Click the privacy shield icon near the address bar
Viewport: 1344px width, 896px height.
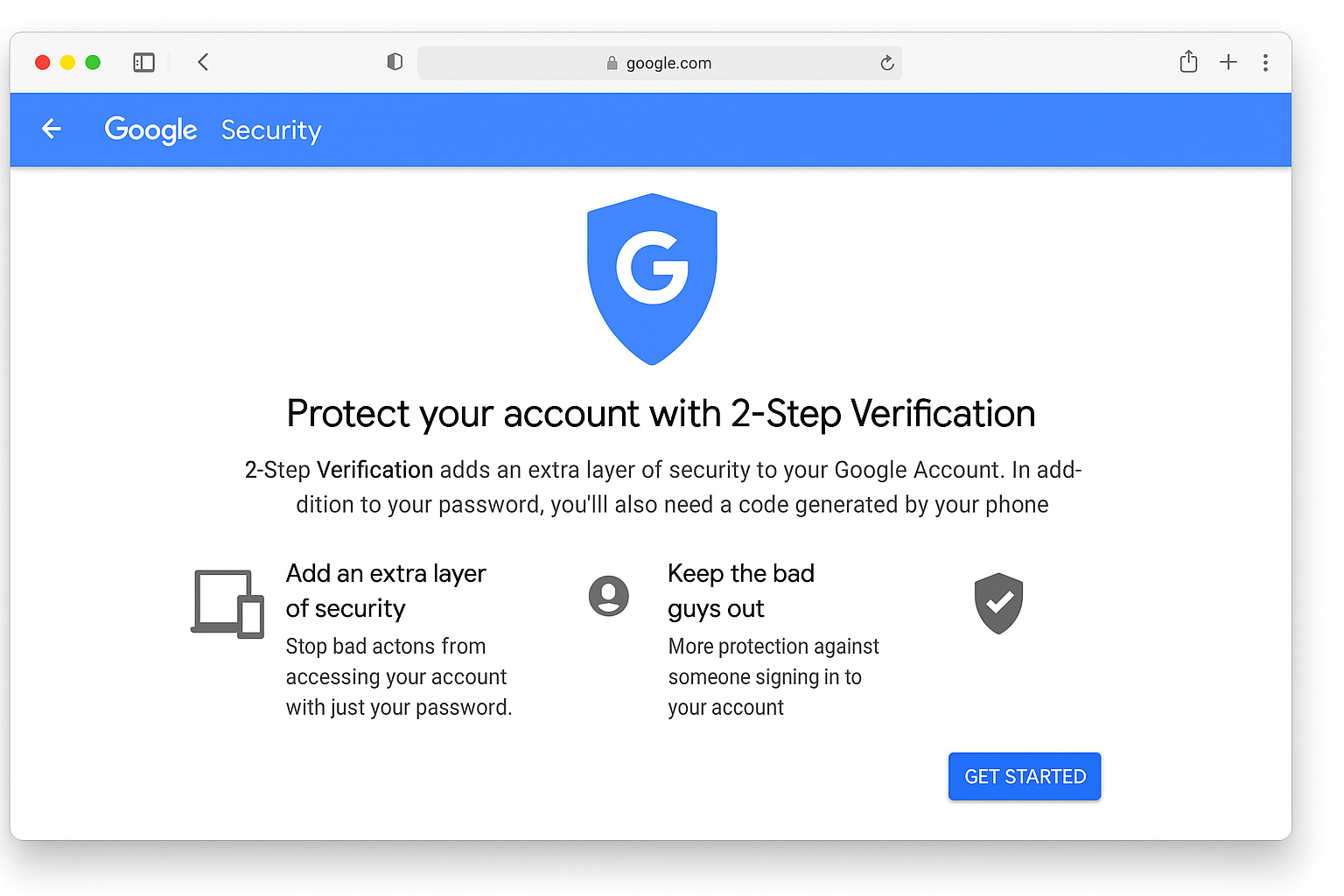pyautogui.click(x=395, y=61)
